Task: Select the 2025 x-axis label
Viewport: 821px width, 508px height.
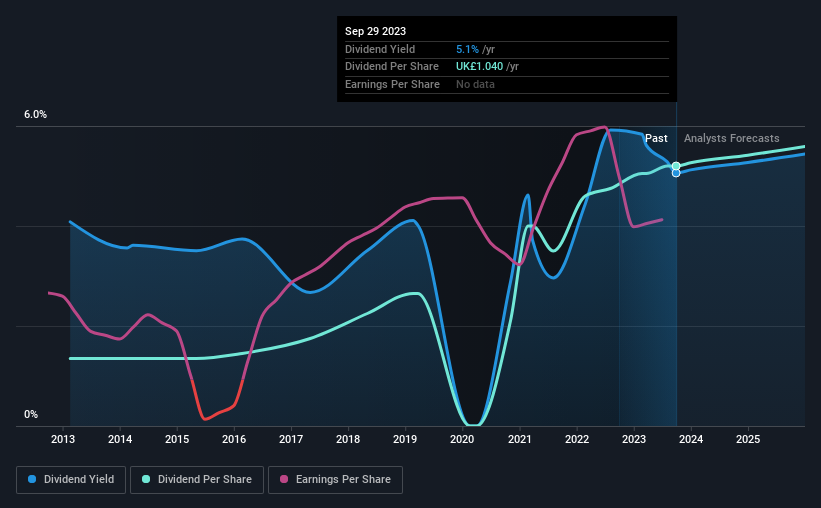Action: click(748, 439)
